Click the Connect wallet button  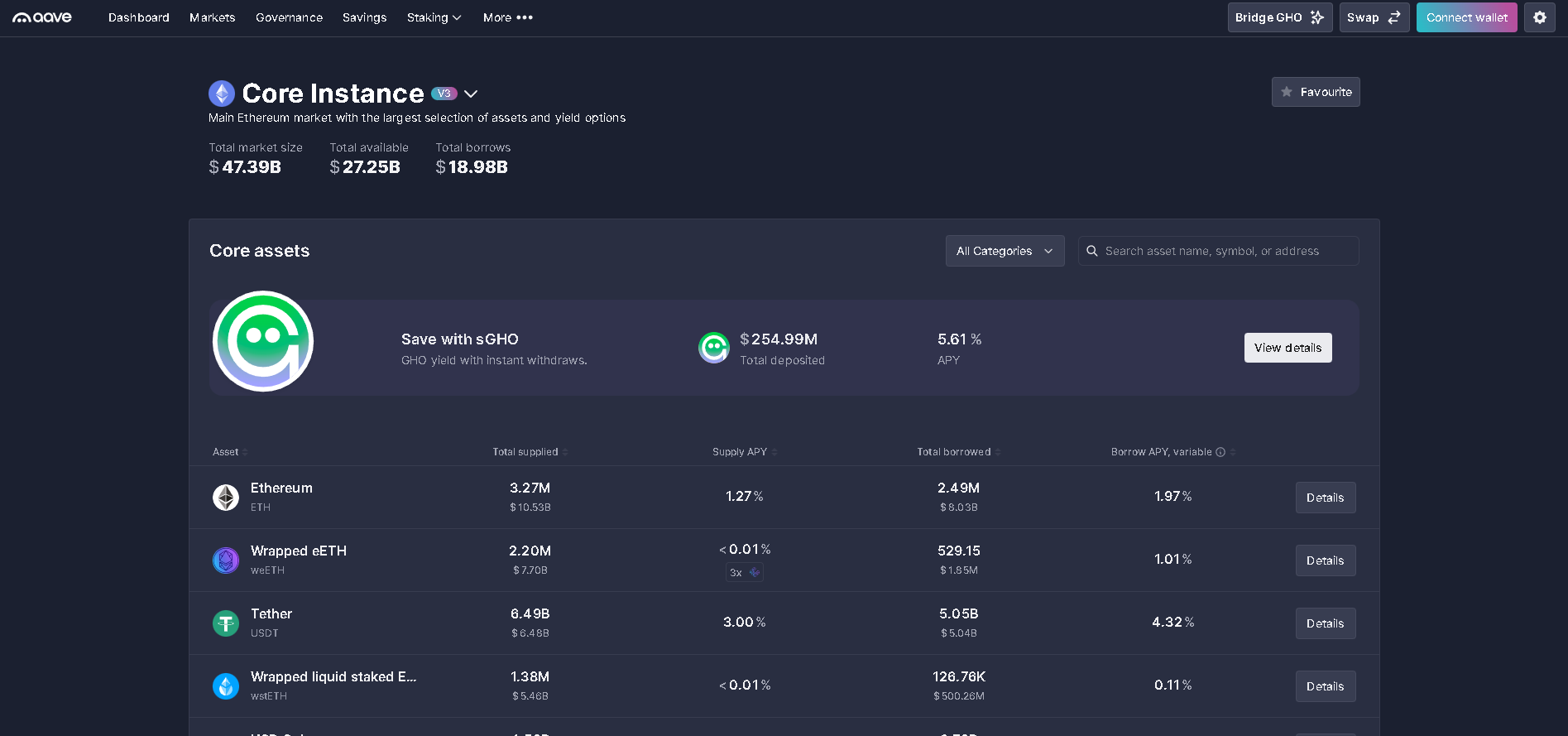[1466, 17]
